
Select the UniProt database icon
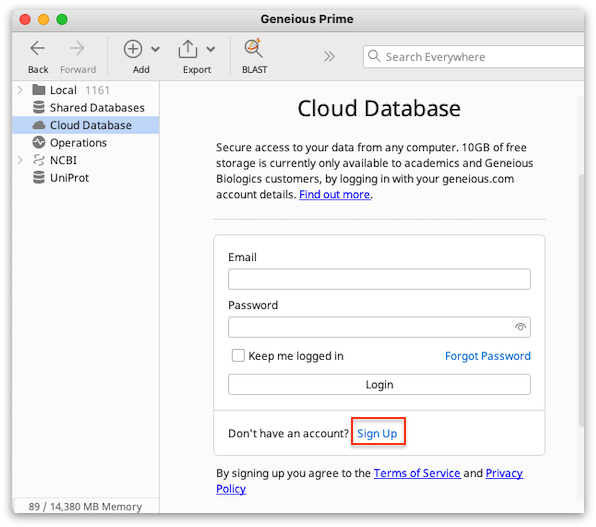(x=39, y=178)
